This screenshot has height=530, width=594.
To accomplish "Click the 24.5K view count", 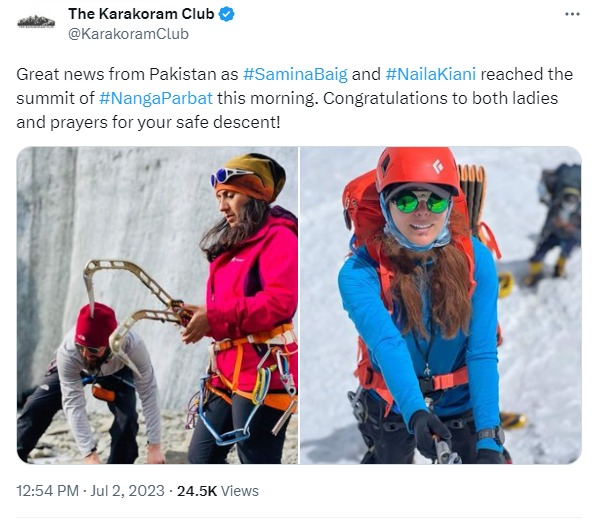I will [x=197, y=491].
